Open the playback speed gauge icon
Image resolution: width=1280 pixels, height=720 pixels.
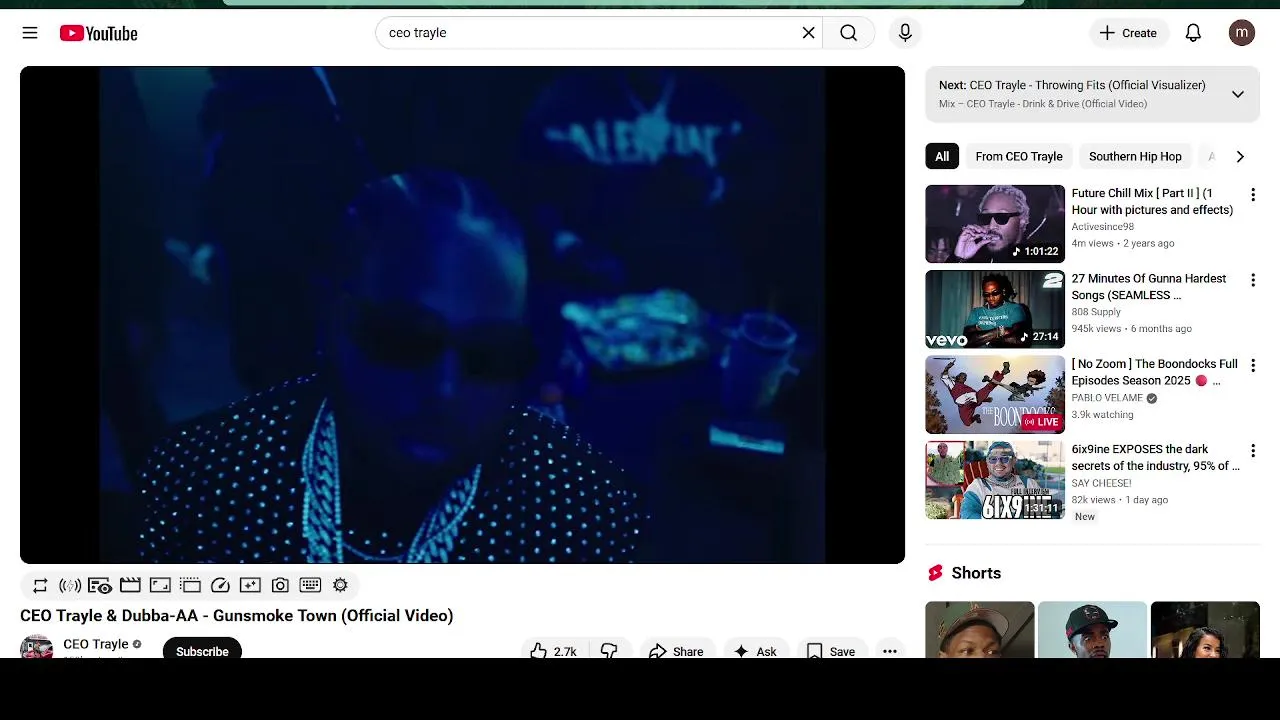(x=221, y=586)
